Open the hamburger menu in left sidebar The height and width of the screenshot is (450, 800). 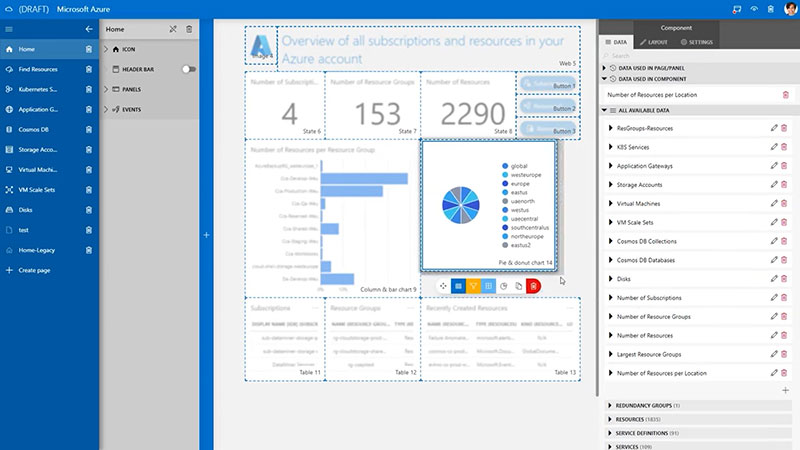[x=9, y=29]
